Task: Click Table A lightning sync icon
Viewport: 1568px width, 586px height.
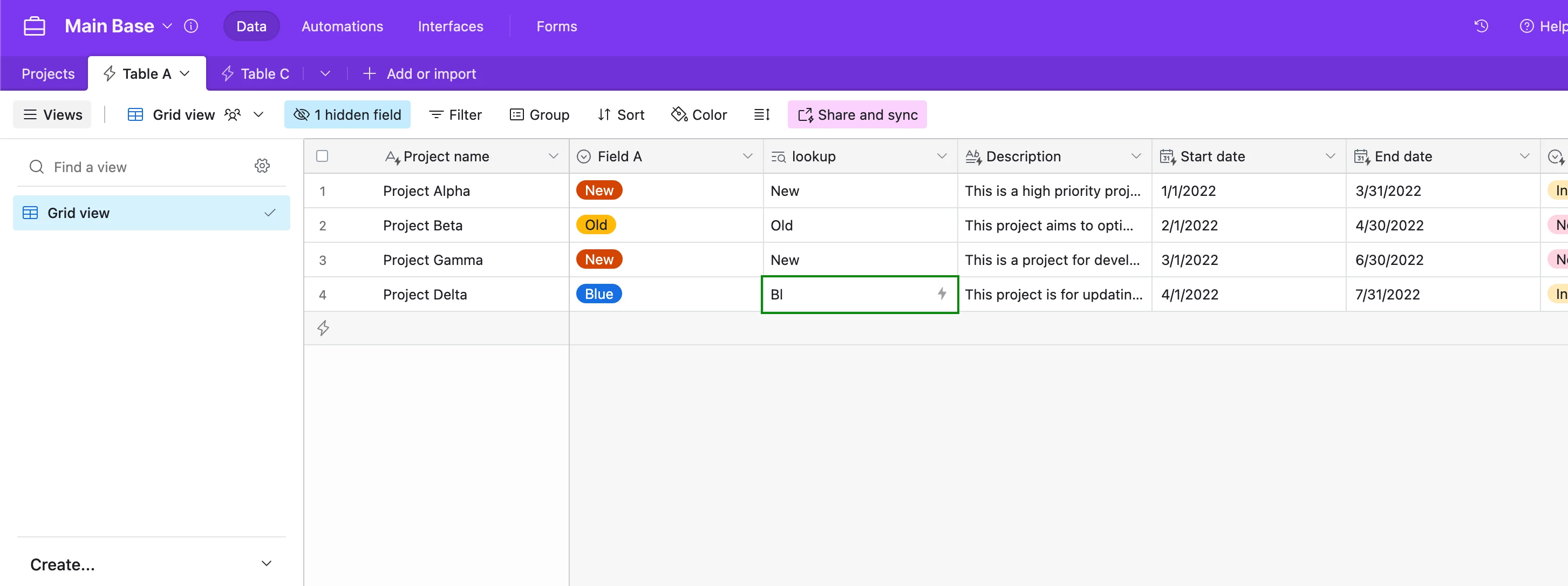Action: (x=110, y=73)
